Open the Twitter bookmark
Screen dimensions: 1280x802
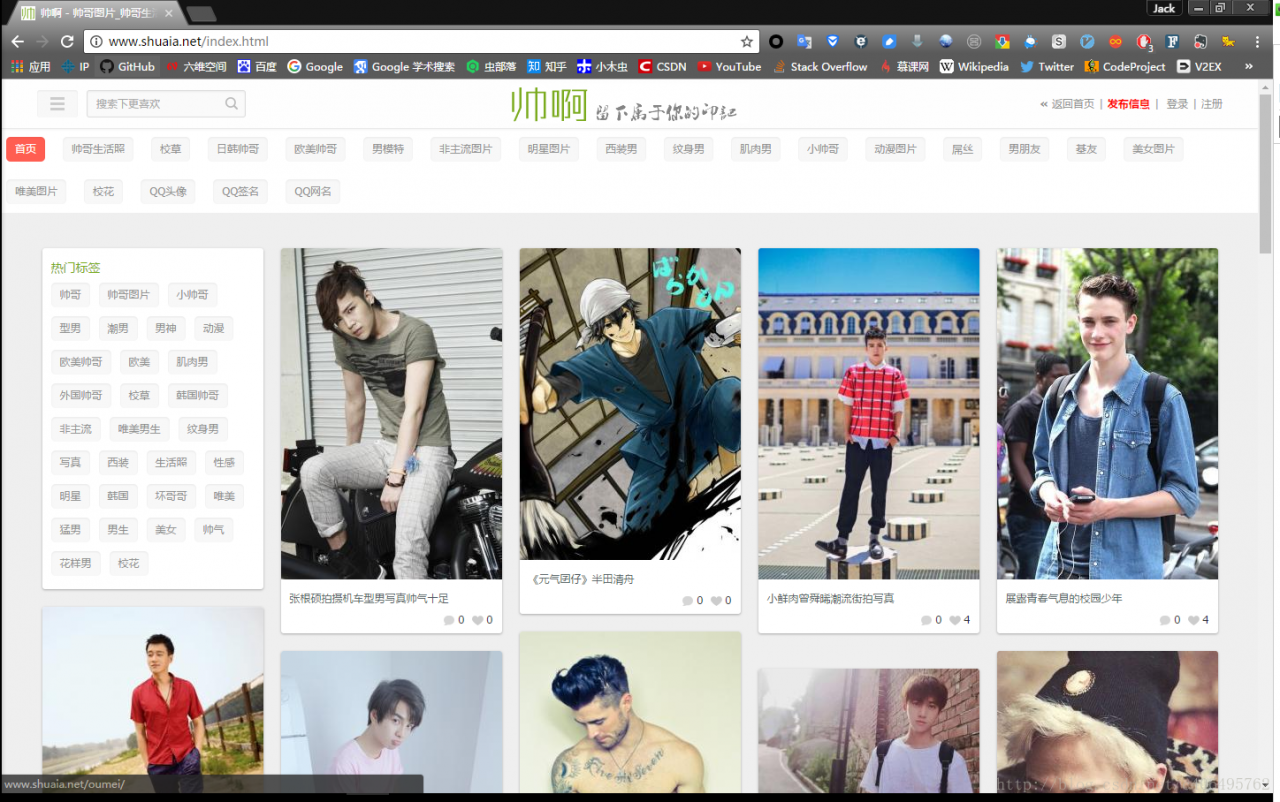tap(1046, 67)
